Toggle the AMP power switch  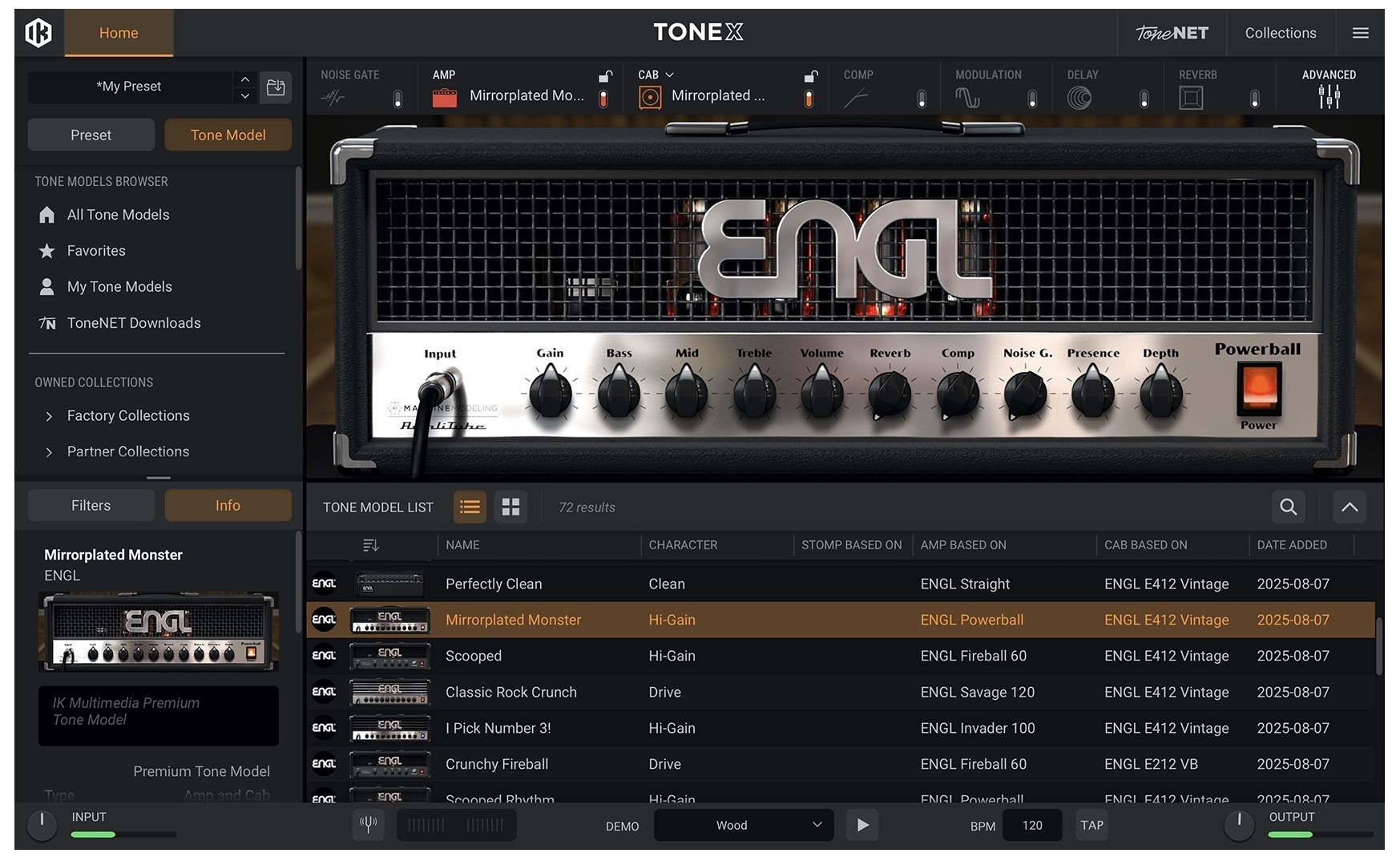tap(603, 99)
